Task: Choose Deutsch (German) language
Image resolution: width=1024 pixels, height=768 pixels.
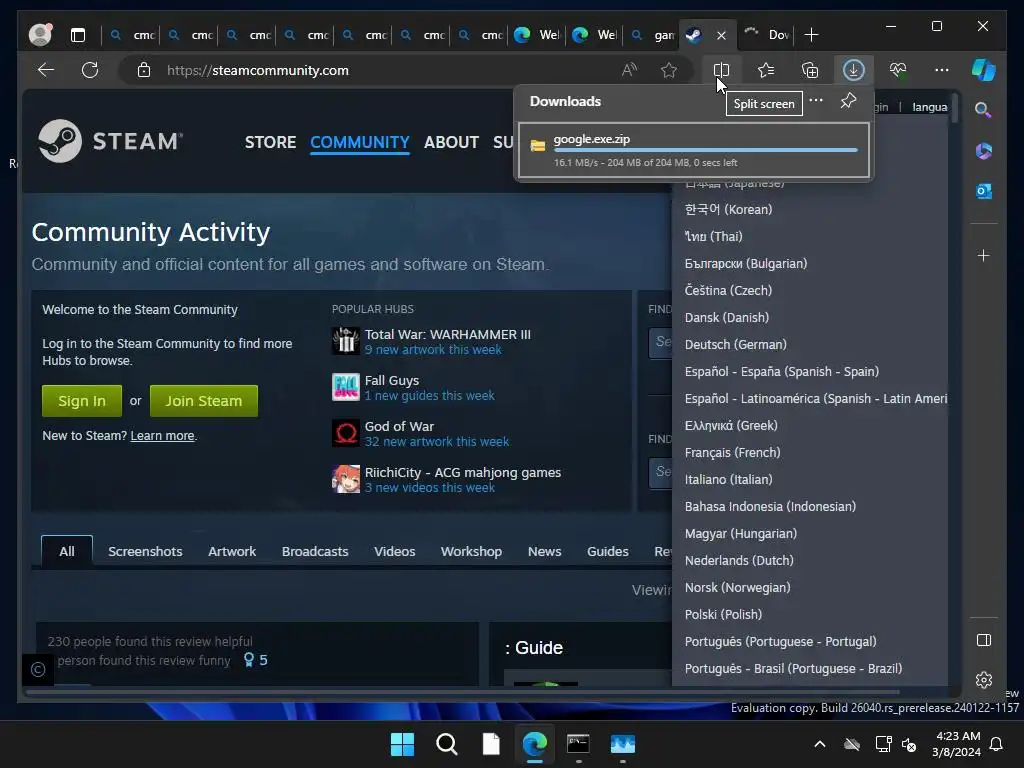Action: pyautogui.click(x=735, y=344)
